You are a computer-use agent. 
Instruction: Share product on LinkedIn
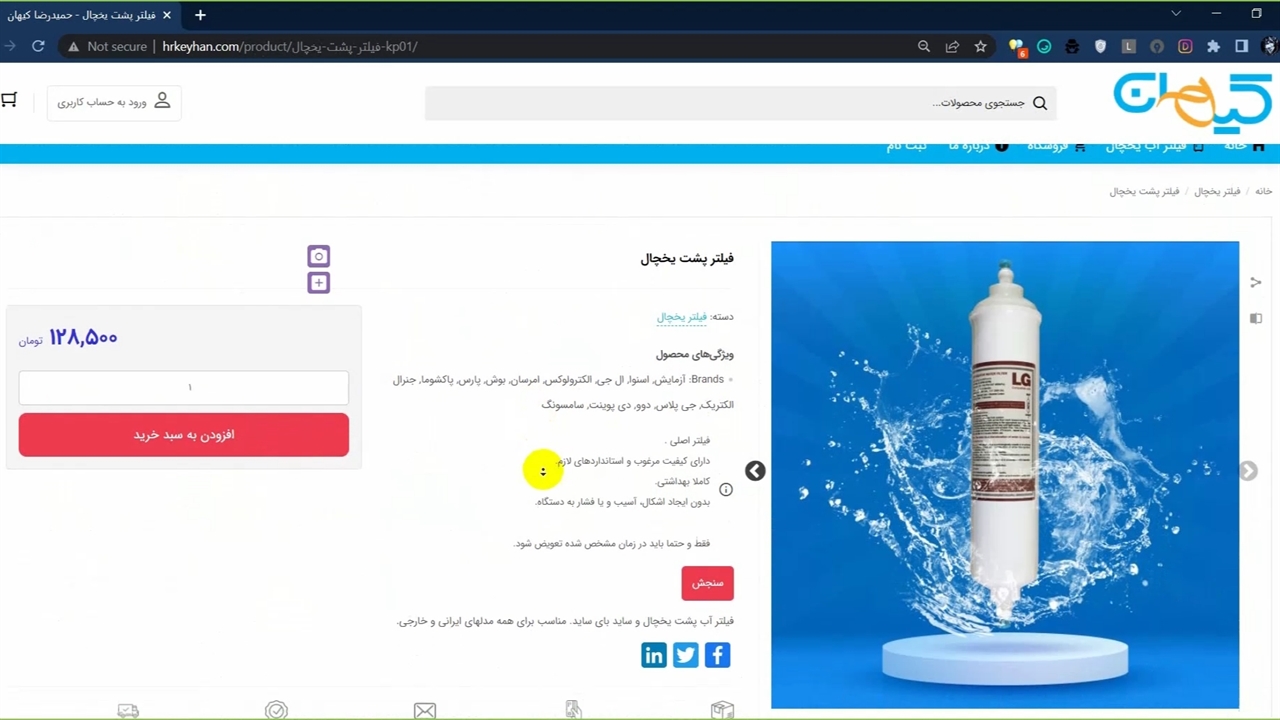[x=654, y=655]
